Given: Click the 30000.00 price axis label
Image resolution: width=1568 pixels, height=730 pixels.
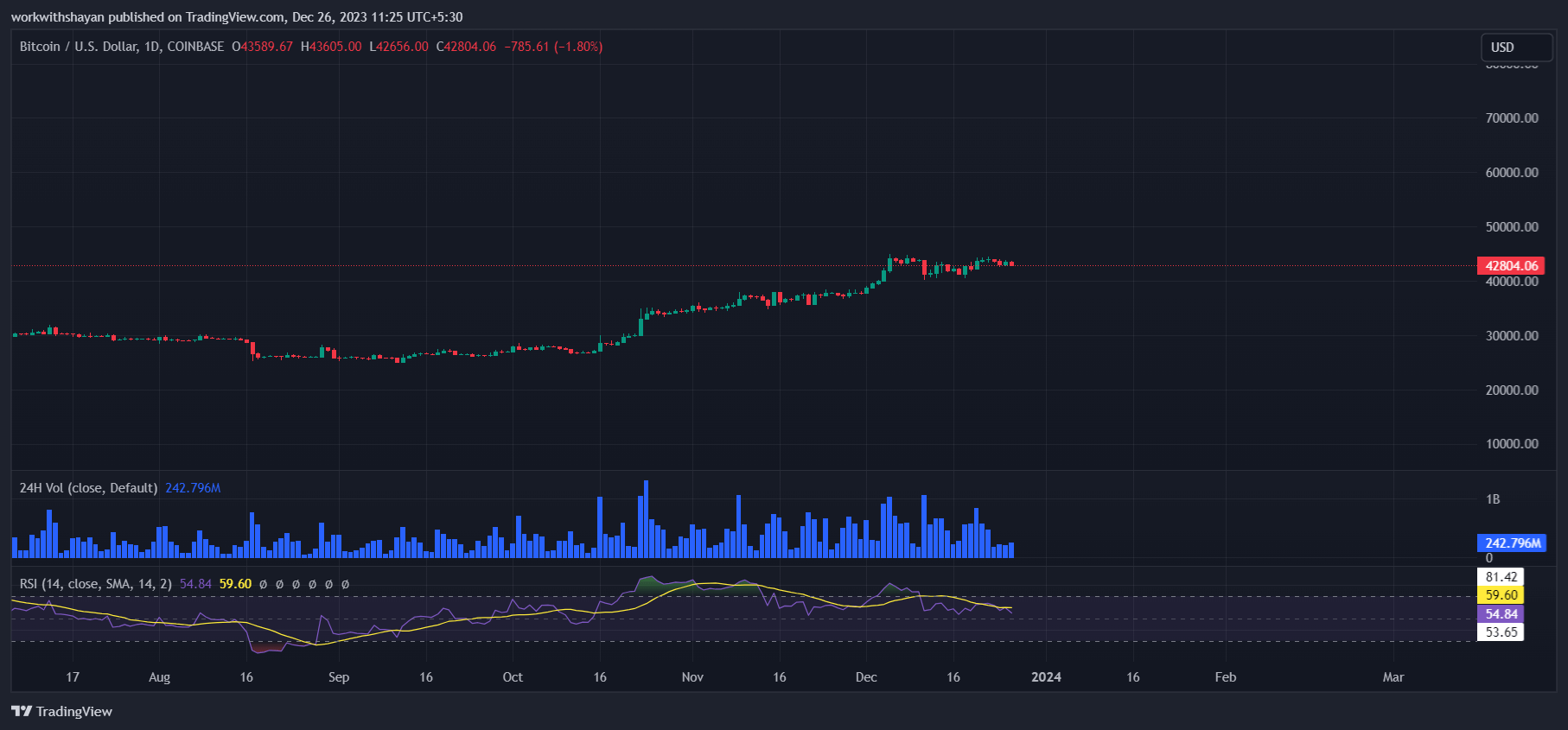Looking at the screenshot, I should tap(1512, 336).
